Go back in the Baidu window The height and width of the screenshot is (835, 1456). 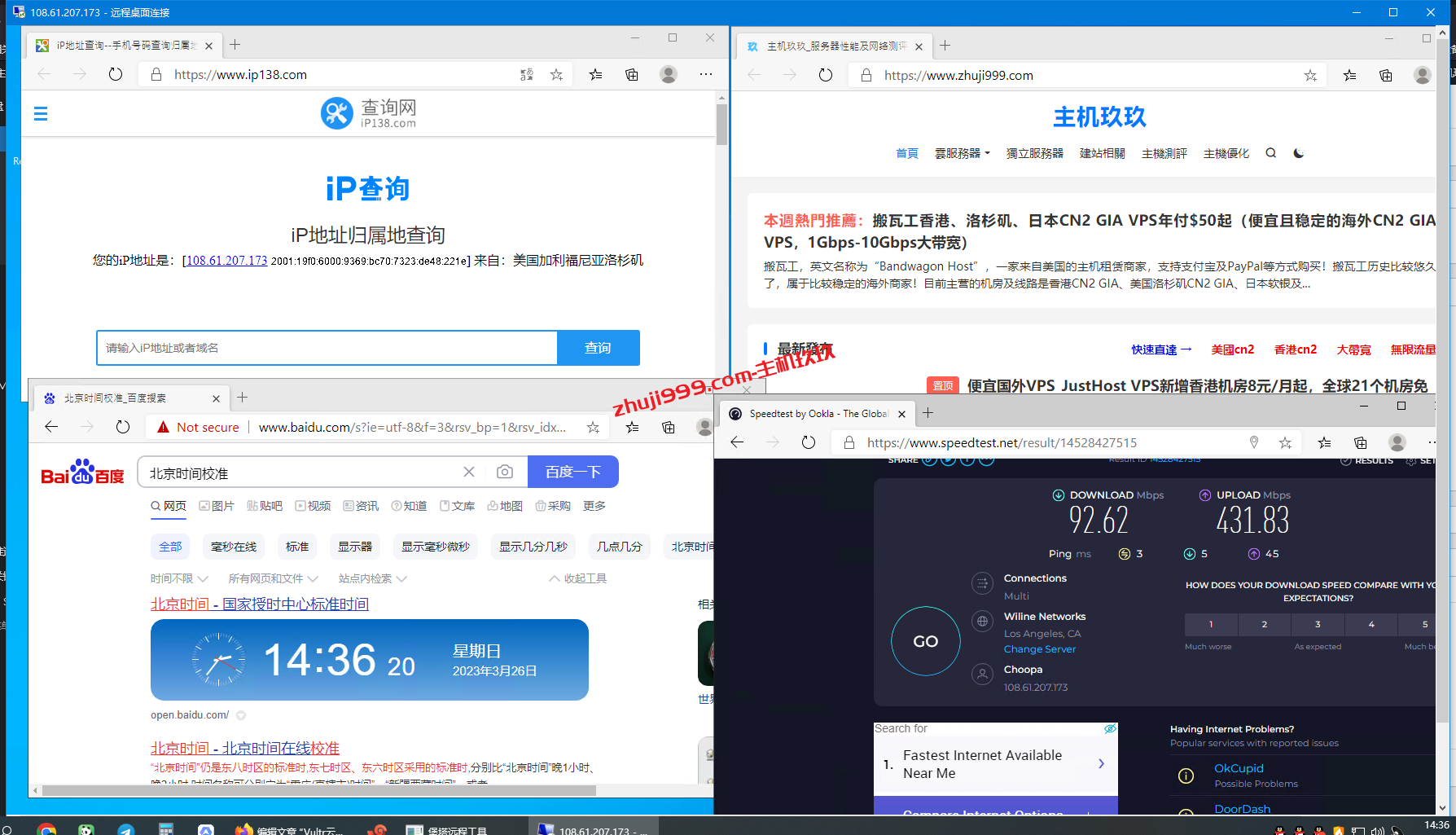[x=51, y=427]
